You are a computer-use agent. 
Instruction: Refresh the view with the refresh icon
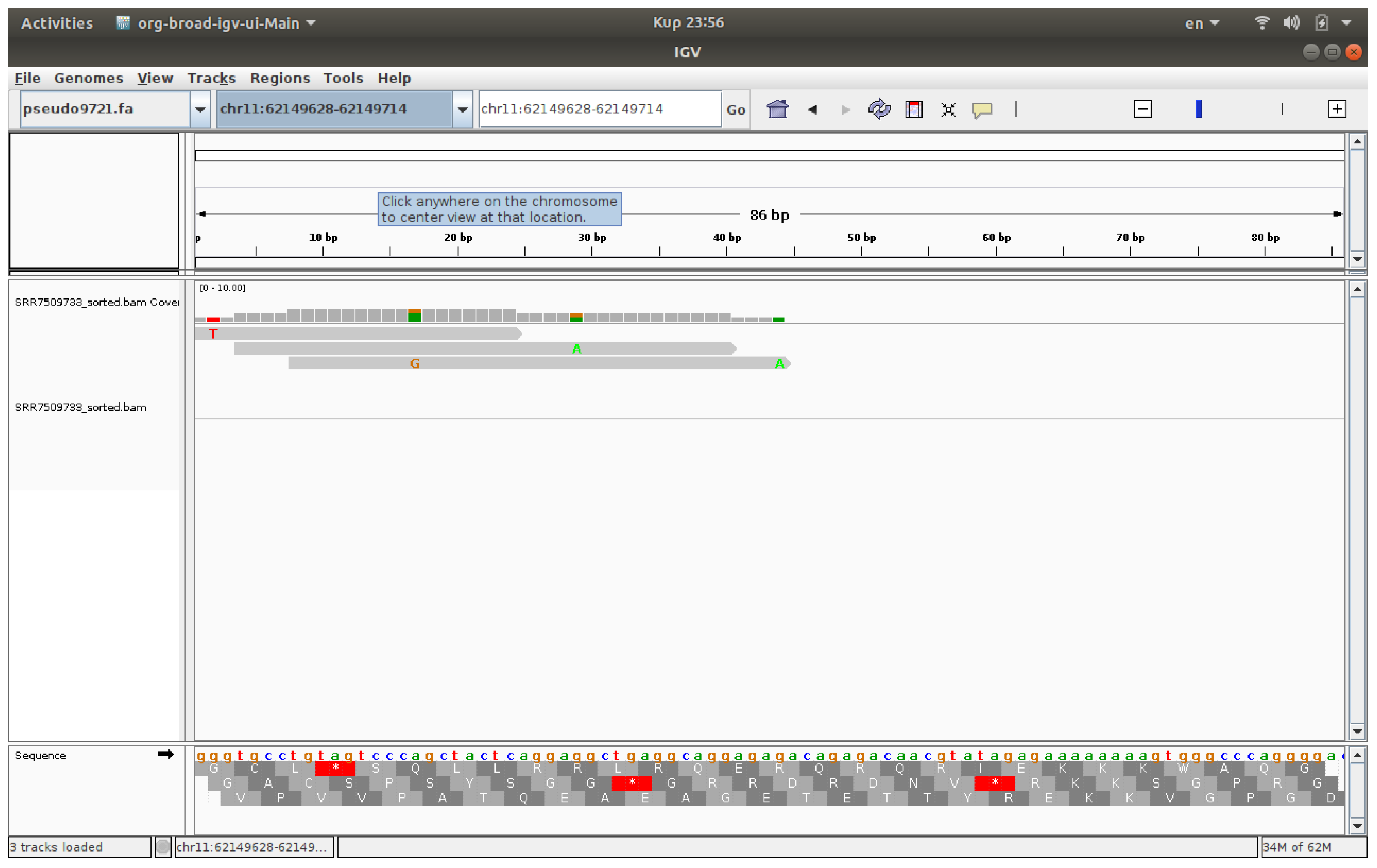(x=879, y=109)
